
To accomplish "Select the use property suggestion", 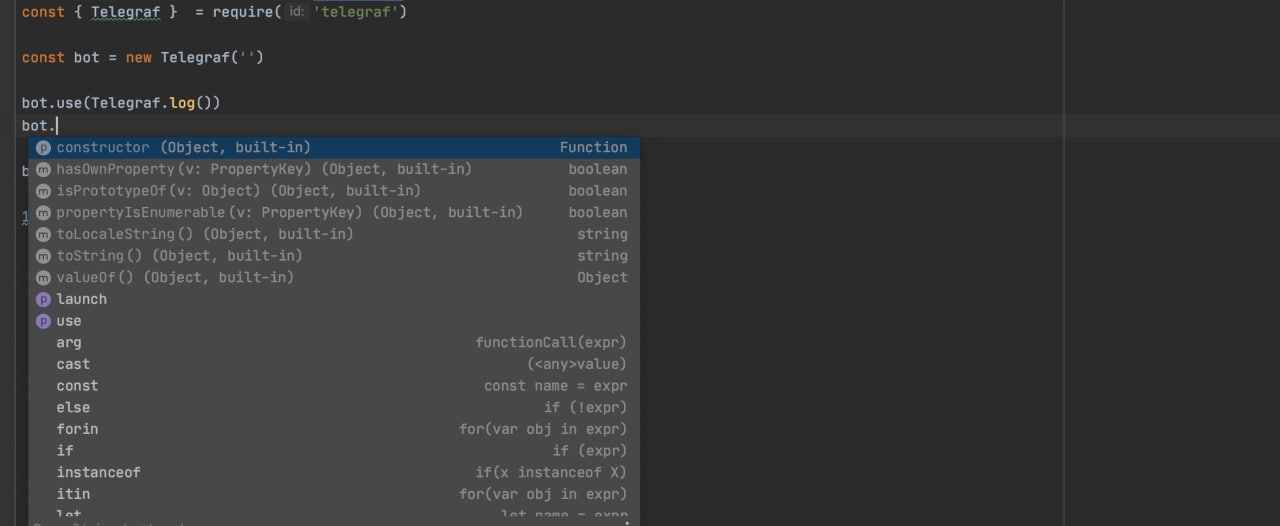I will point(334,321).
